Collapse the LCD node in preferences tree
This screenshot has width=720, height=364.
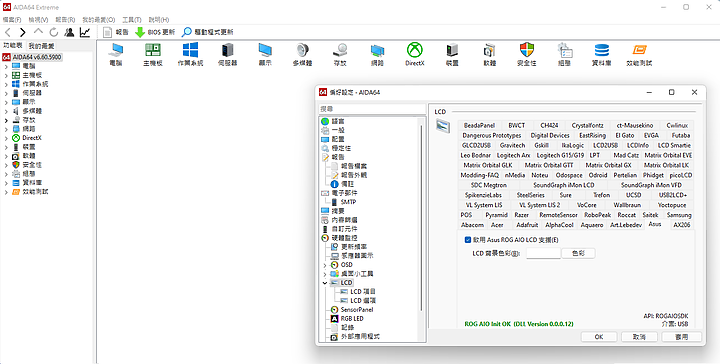point(325,283)
